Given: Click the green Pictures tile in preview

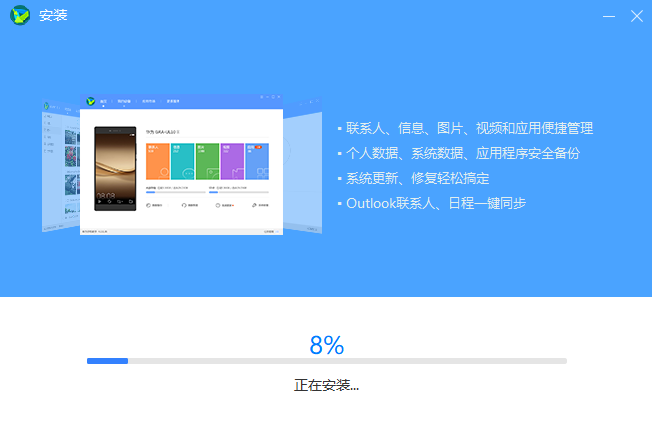Looking at the screenshot, I should (207, 160).
